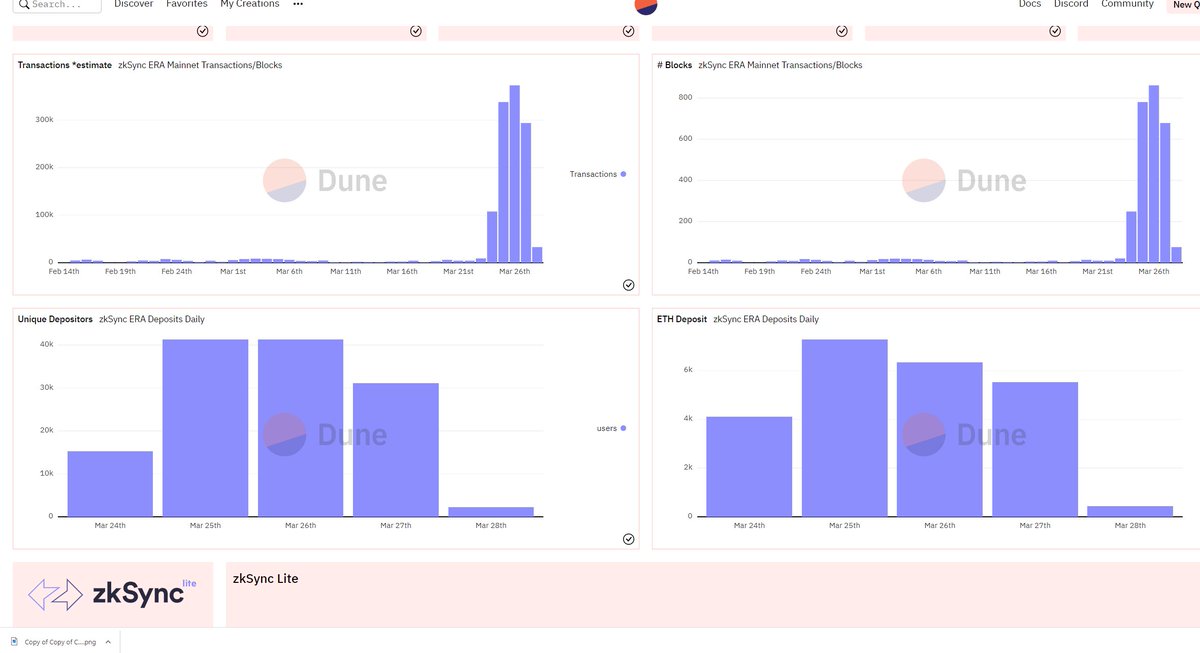The image size is (1200, 653).
Task: Click Mar 26th label under ETH Deposit chart
Action: [x=939, y=525]
